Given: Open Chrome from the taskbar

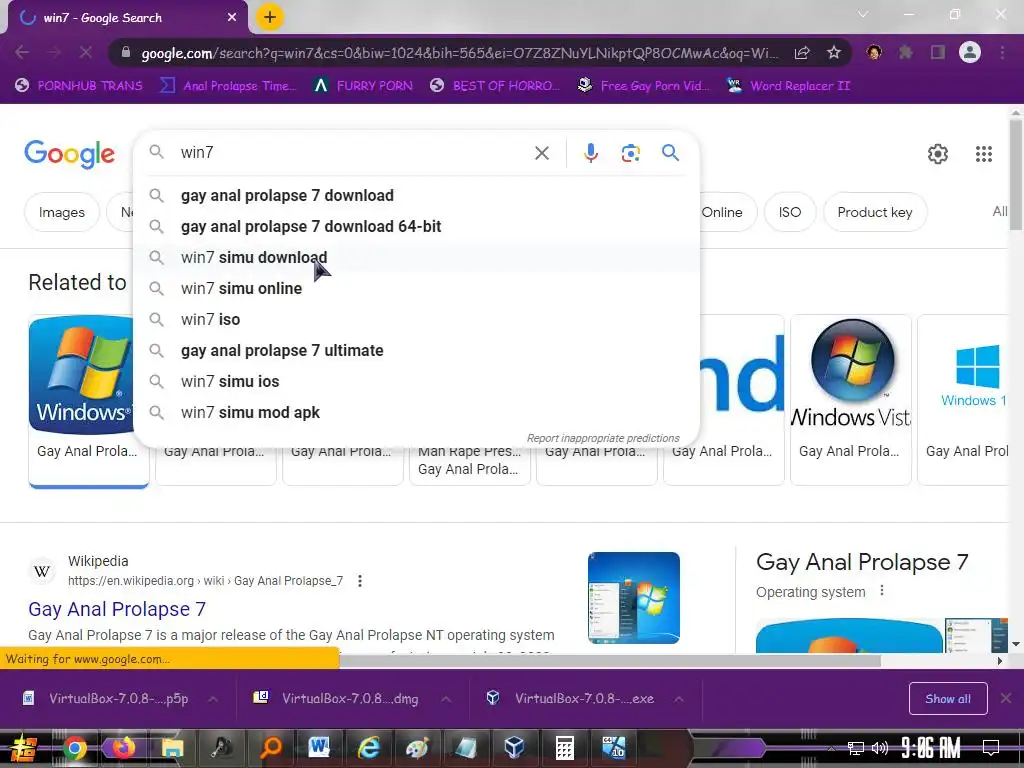Looking at the screenshot, I should (x=75, y=748).
